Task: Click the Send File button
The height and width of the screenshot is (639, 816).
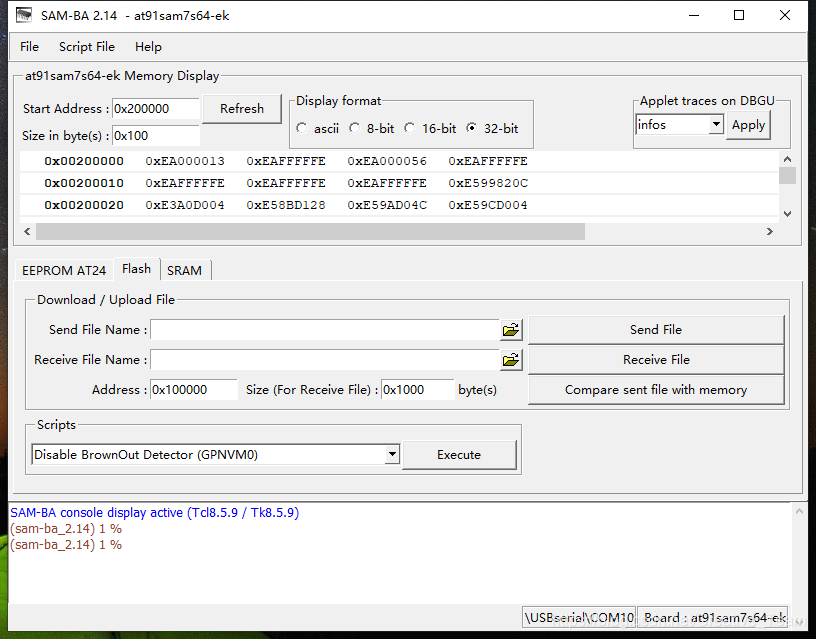Action: click(x=656, y=330)
